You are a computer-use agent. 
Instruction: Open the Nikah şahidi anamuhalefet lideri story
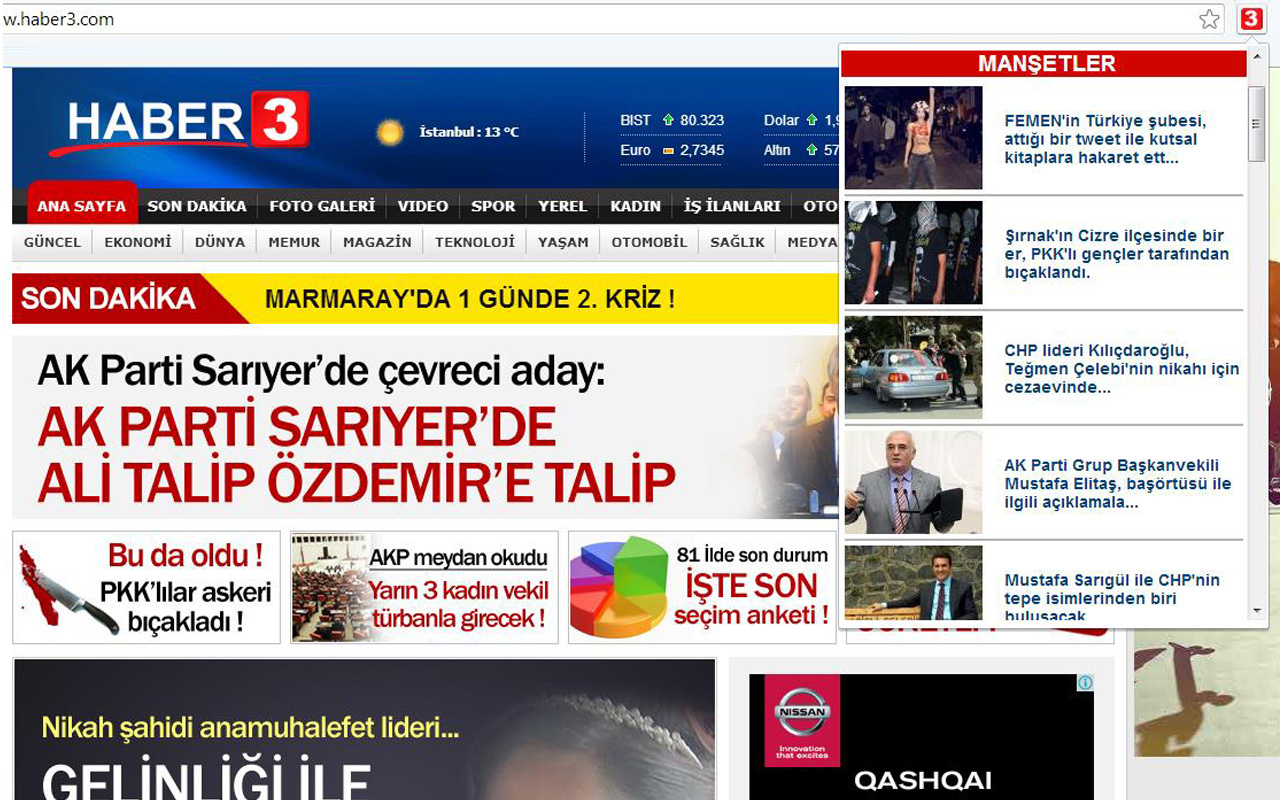coord(365,729)
